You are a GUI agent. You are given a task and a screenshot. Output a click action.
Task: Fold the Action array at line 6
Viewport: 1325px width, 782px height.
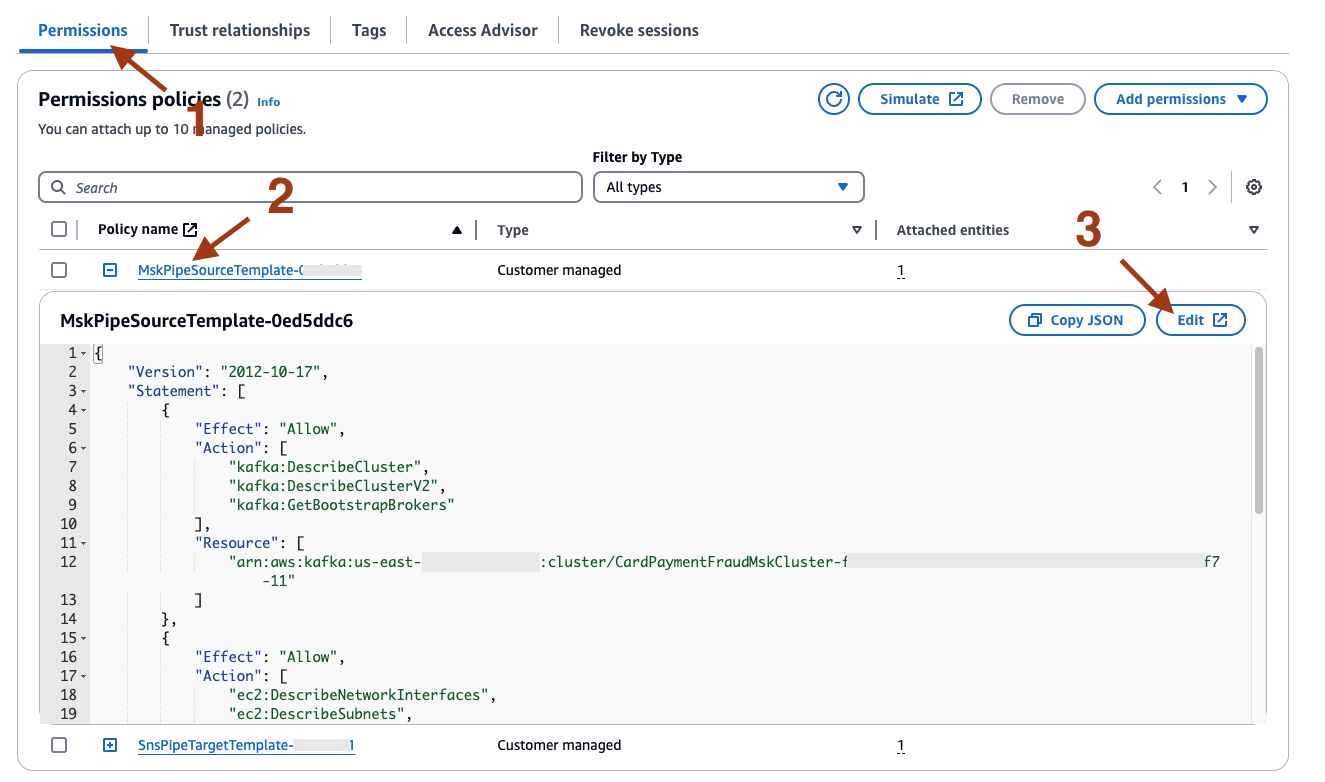click(x=84, y=448)
